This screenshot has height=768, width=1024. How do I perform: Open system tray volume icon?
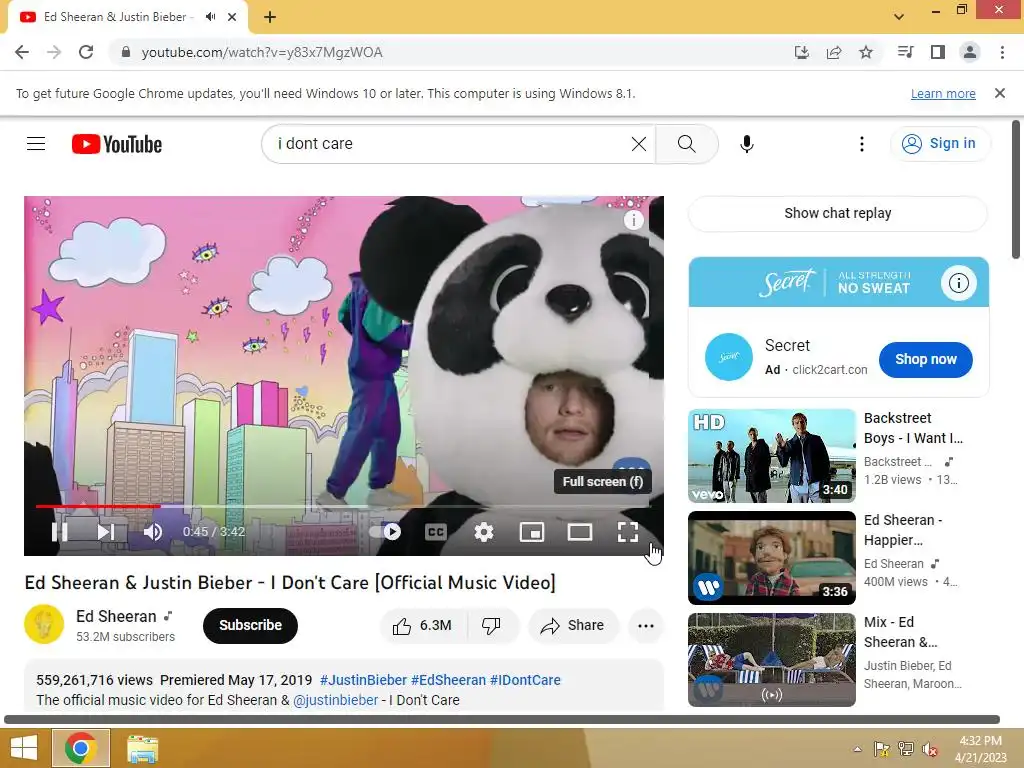929,749
